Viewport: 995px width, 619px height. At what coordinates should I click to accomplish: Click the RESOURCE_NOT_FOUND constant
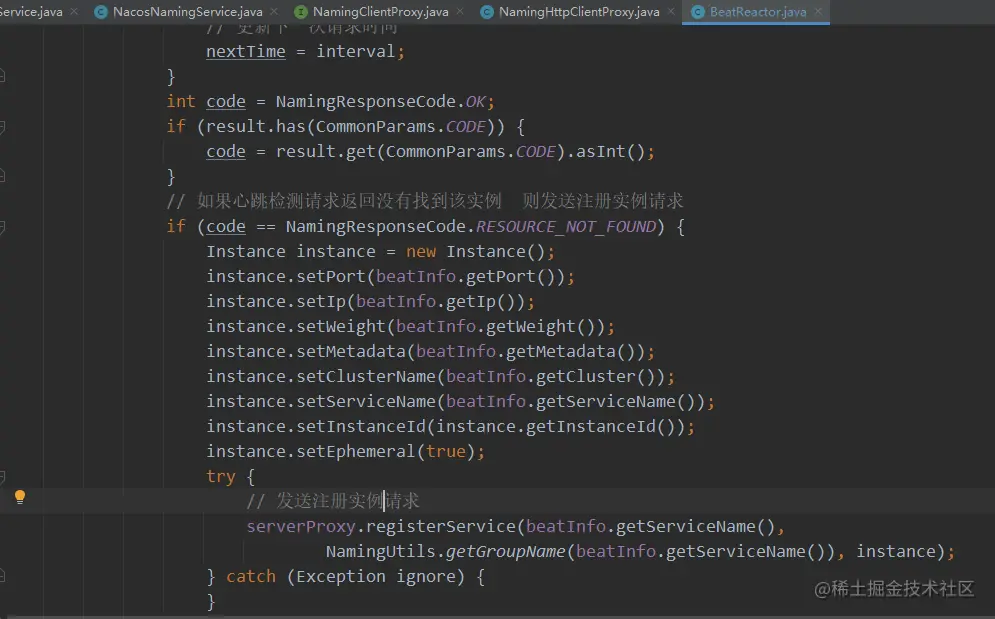tap(566, 227)
